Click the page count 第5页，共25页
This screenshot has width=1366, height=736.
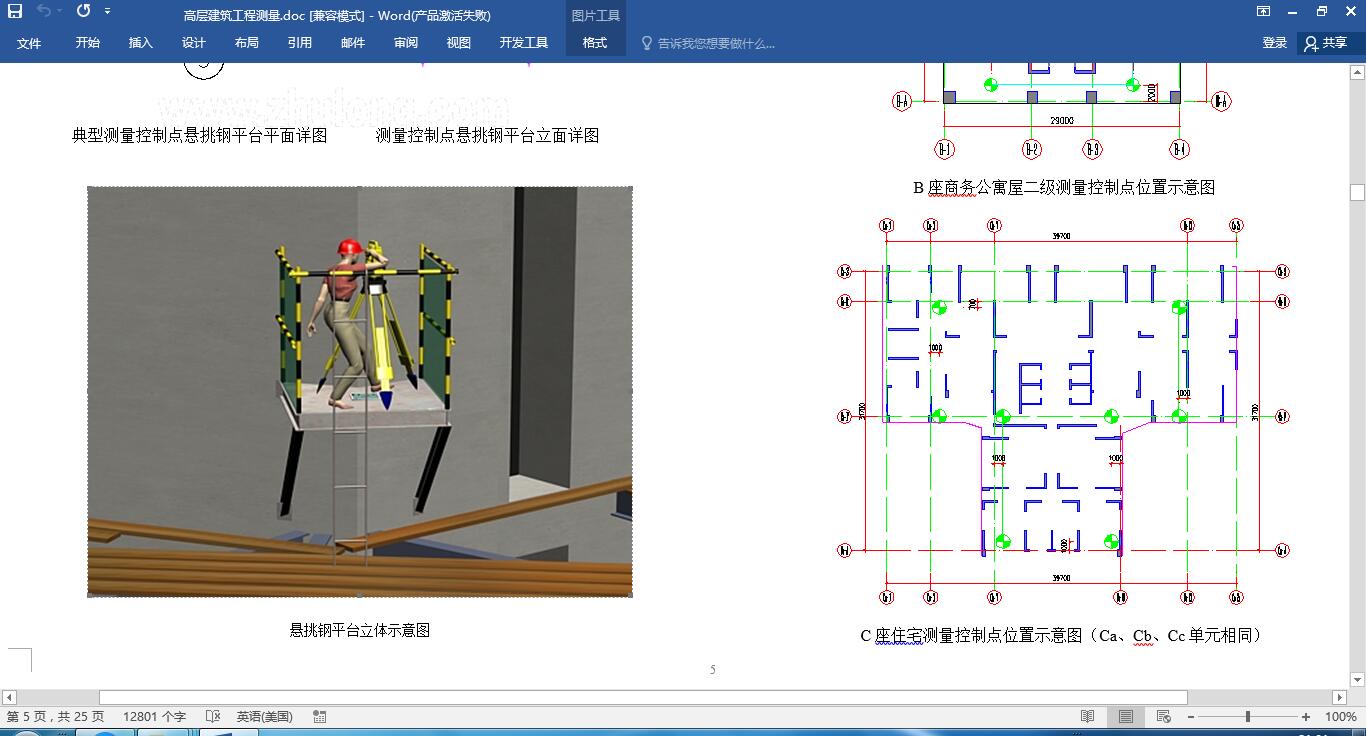click(x=55, y=716)
